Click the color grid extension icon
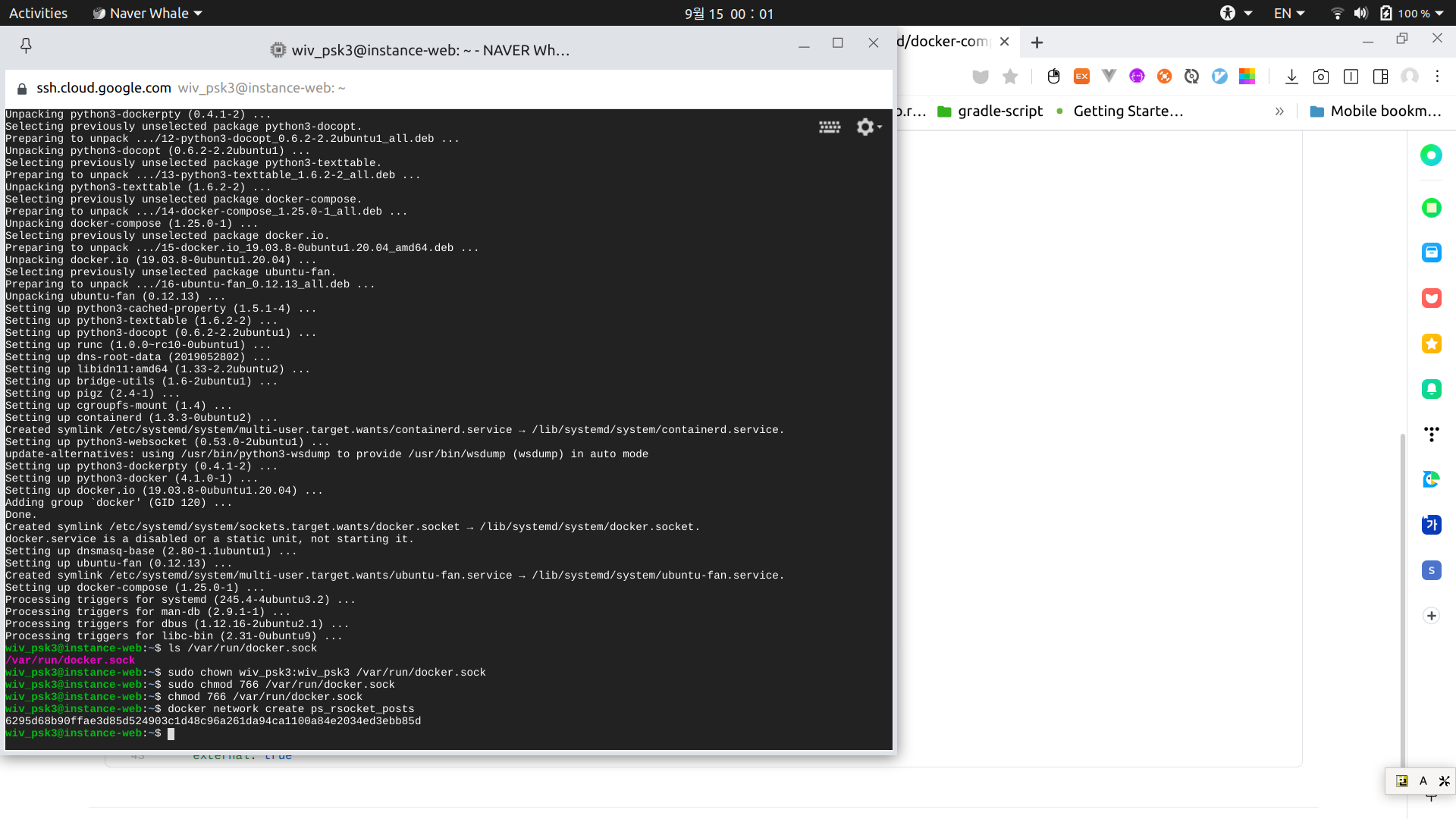The image size is (1456, 819). (x=1247, y=77)
